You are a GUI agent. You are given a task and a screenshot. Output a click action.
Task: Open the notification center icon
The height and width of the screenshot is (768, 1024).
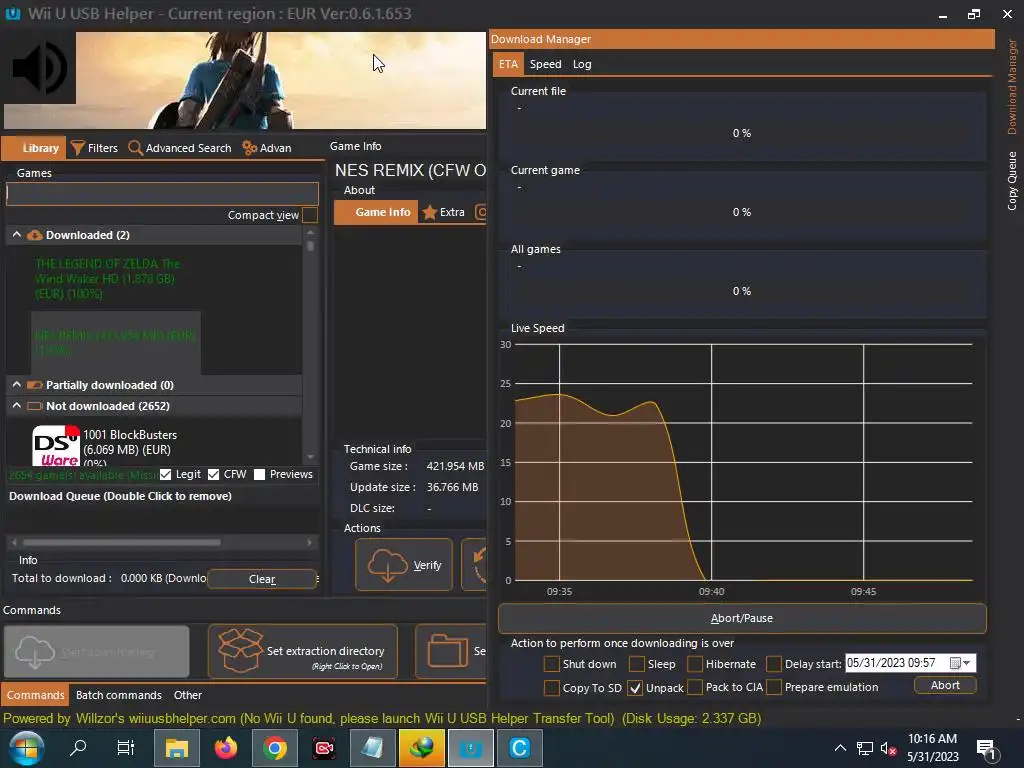[987, 749]
